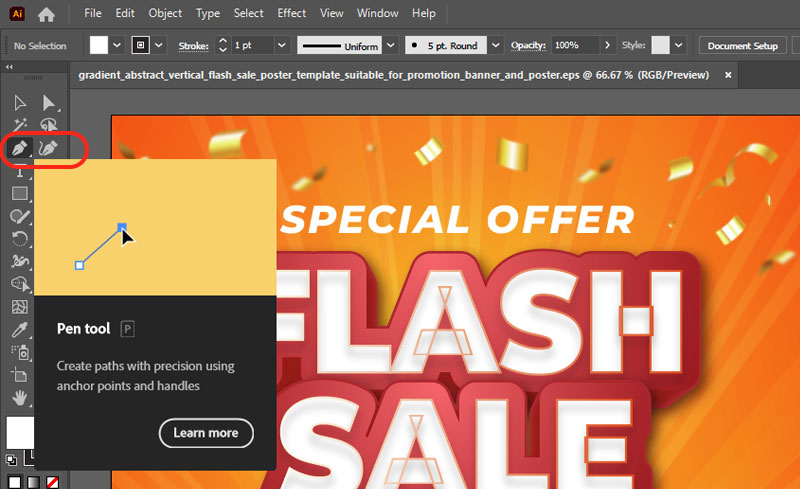Viewport: 800px width, 489px height.
Task: Pick the Magic Wand tool
Action: [x=19, y=125]
